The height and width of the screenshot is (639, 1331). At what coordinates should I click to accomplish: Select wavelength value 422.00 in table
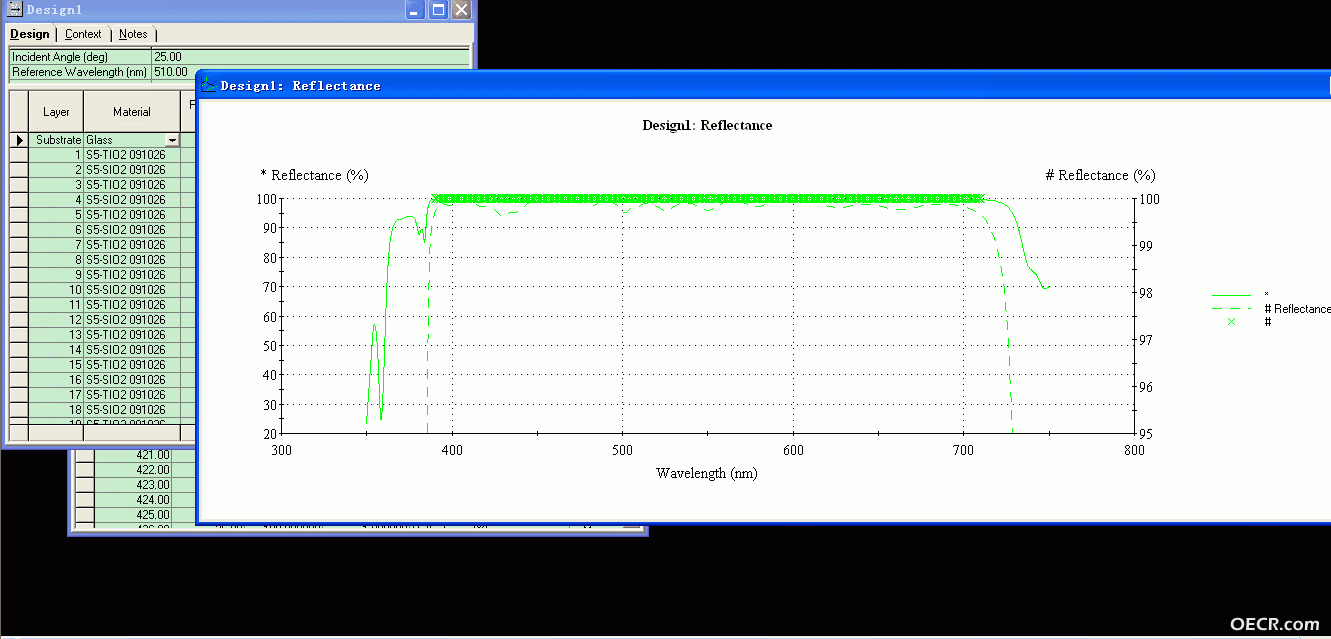tap(134, 470)
